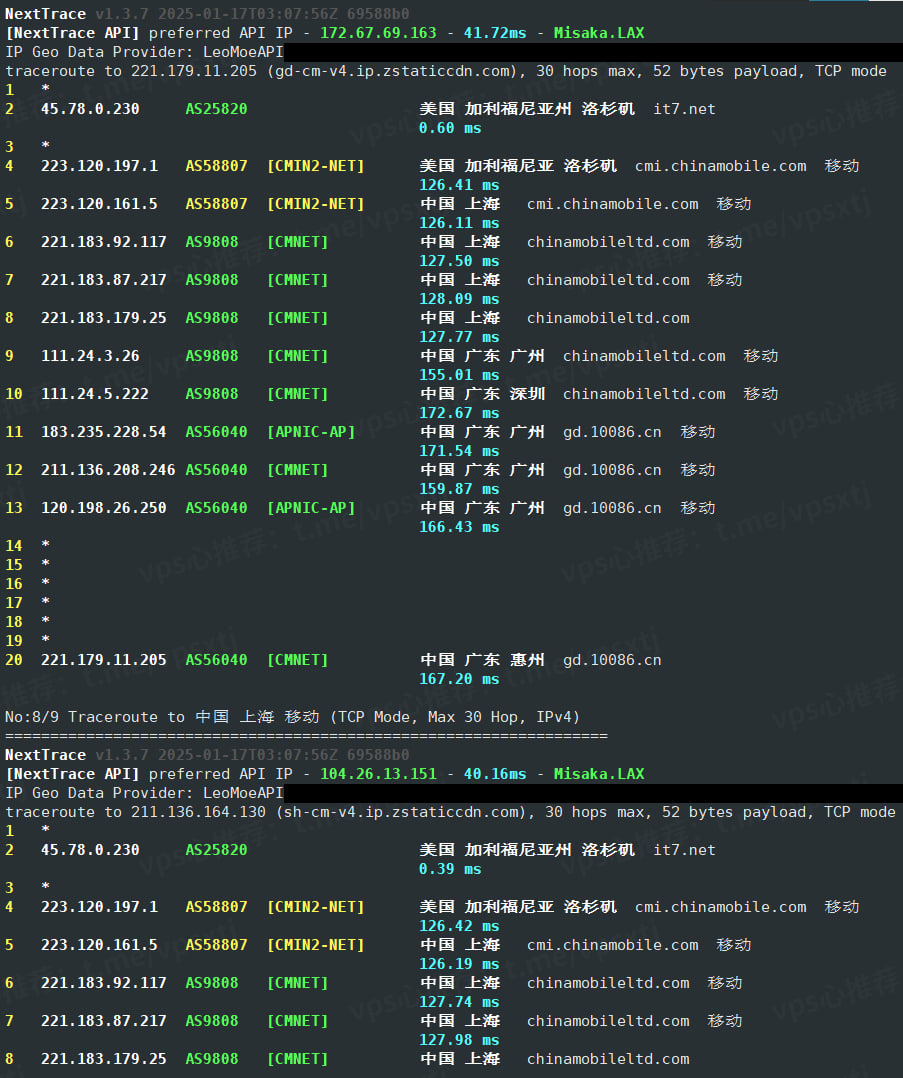
Task: Click the API latency 41.72ms
Action: (495, 33)
